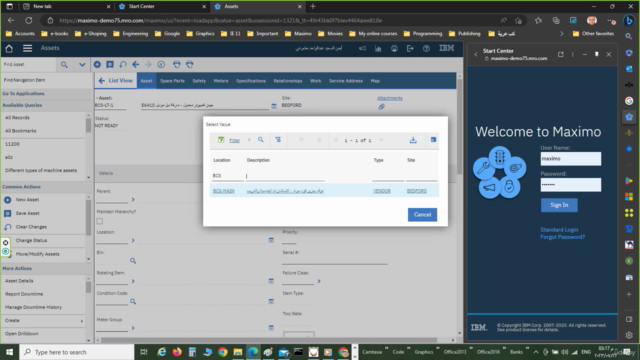Screen dimensions: 640x360
Task: Open the Location field detail chevron
Action: pos(133,240)
